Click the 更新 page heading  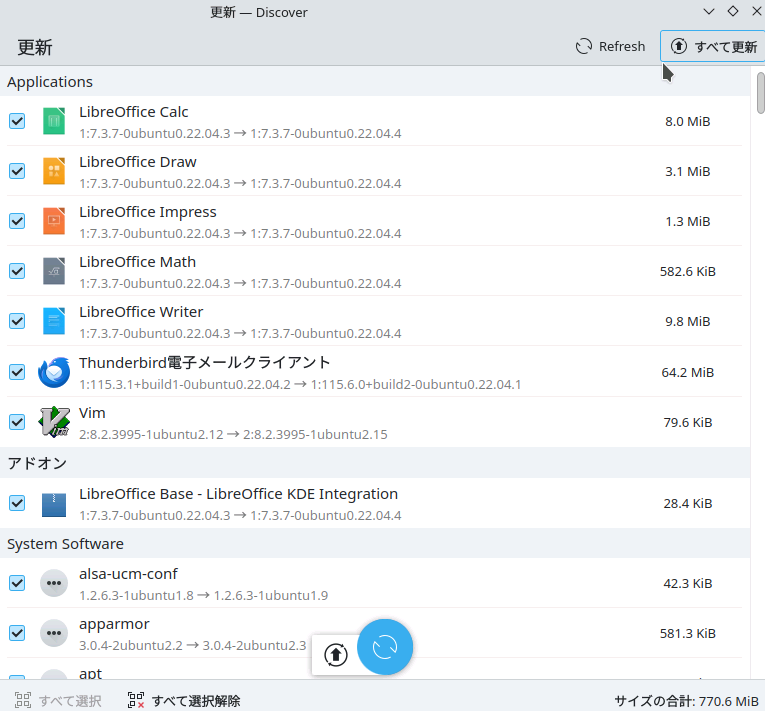[35, 47]
